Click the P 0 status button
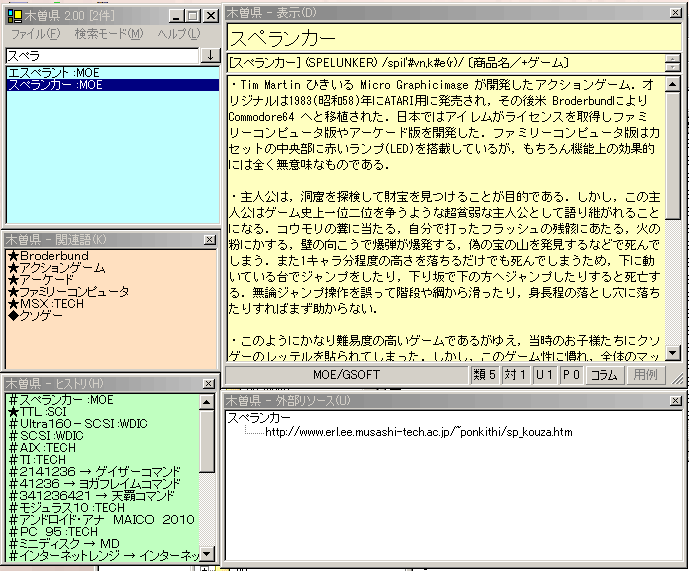This screenshot has height=571, width=689. [x=571, y=375]
